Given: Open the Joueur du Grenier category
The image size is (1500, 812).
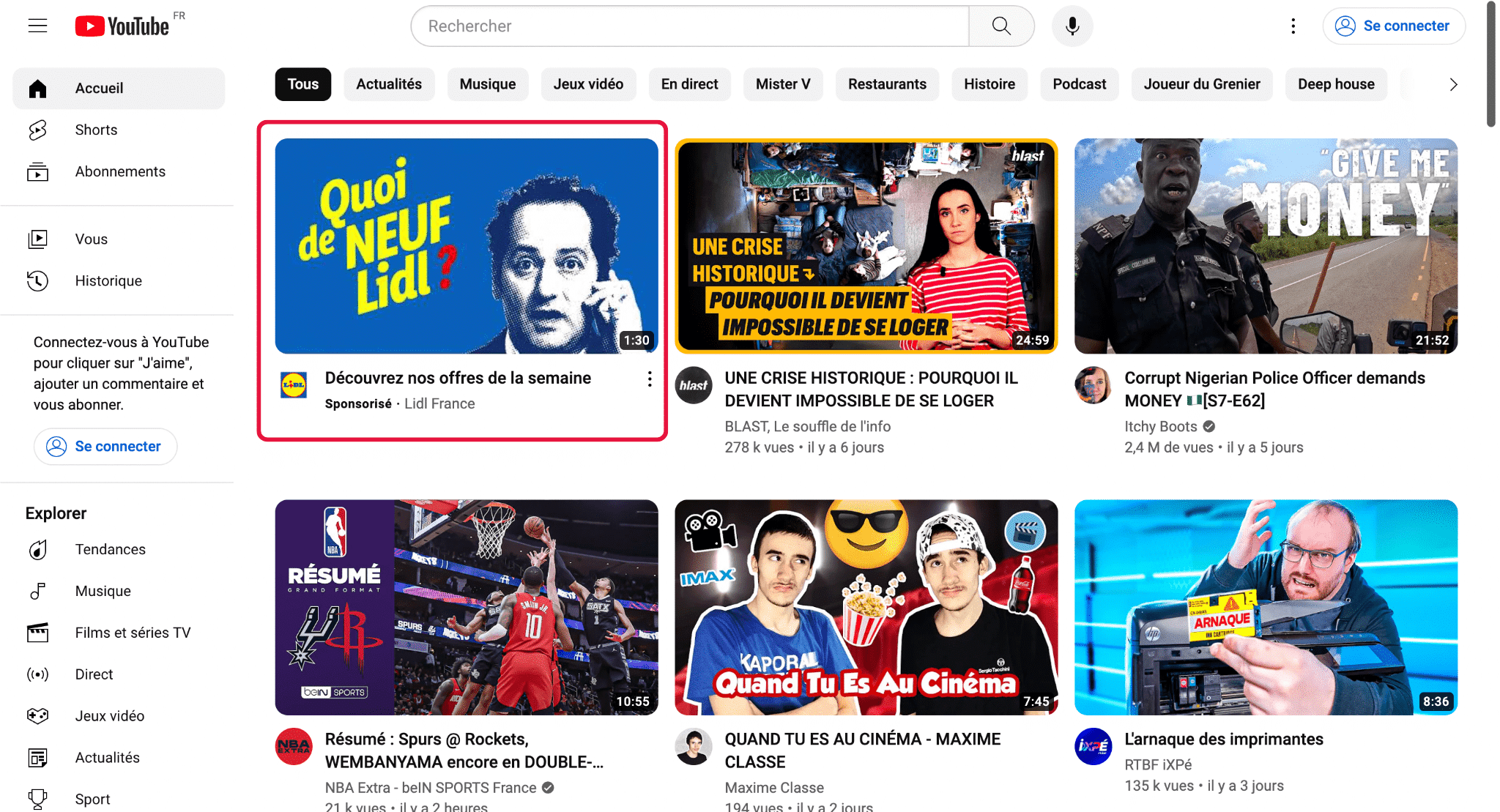Looking at the screenshot, I should [1202, 84].
